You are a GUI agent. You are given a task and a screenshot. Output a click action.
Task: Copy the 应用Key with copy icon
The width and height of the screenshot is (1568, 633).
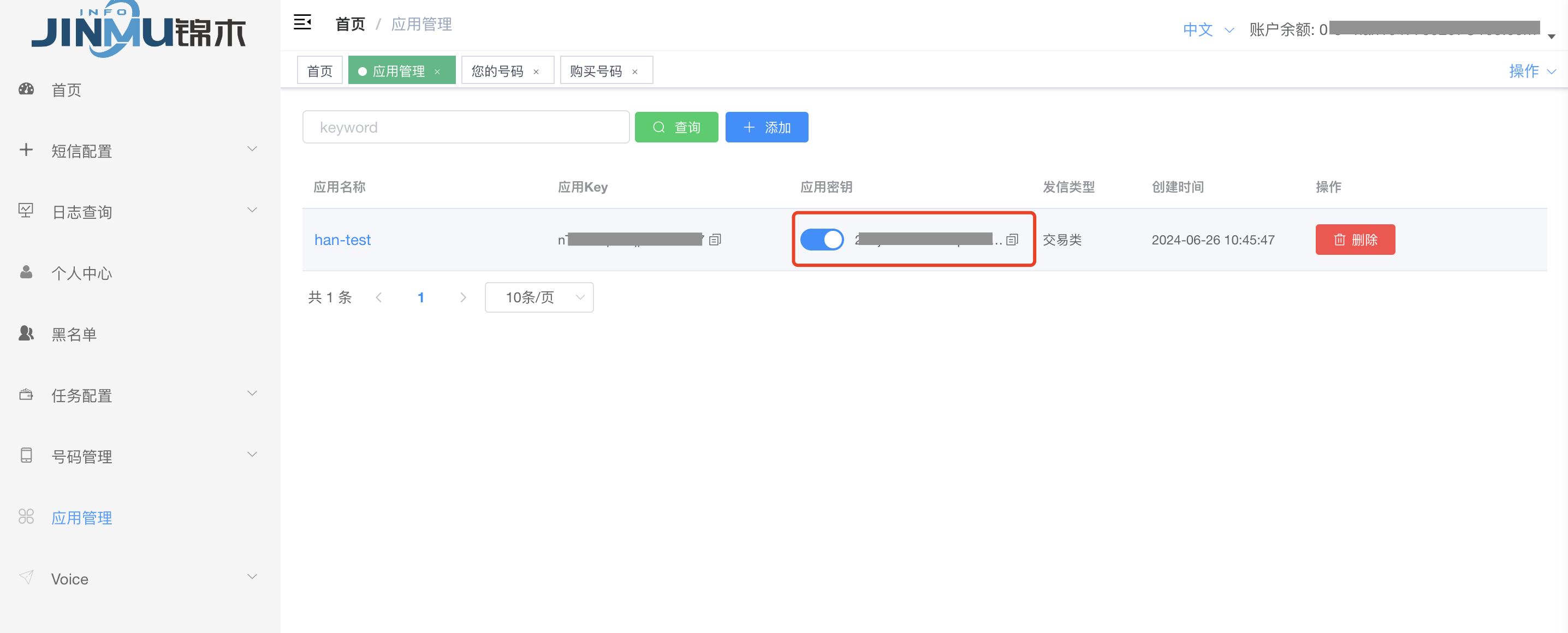715,240
